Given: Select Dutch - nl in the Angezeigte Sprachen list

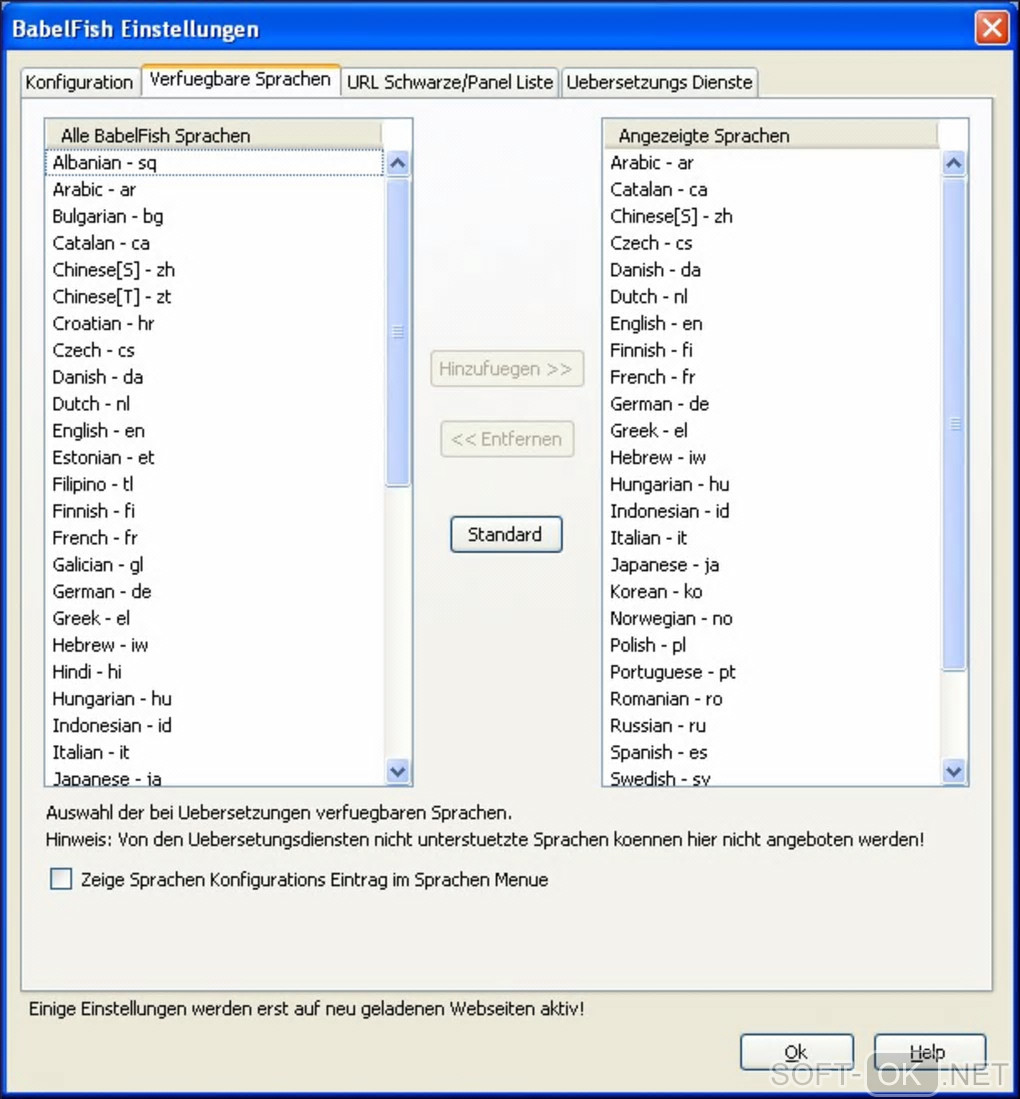Looking at the screenshot, I should (771, 296).
